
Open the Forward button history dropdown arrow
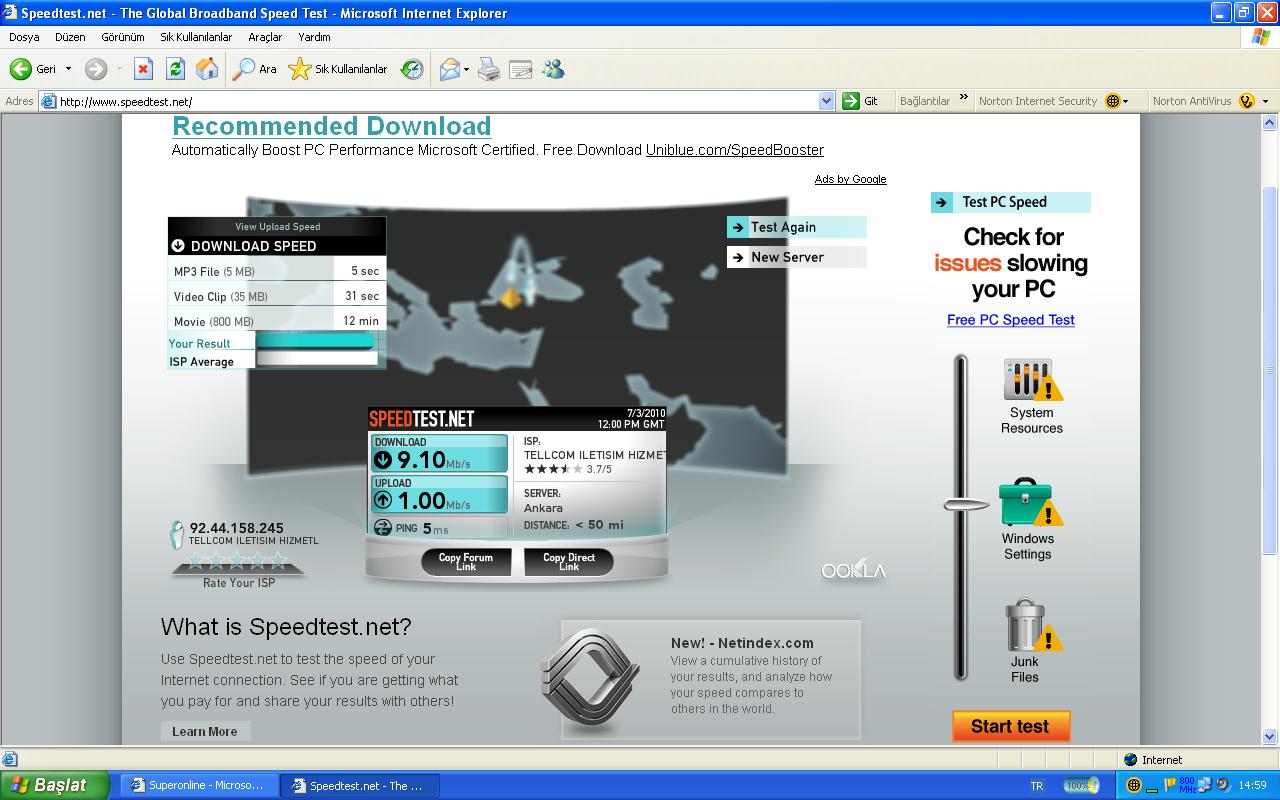pos(119,69)
